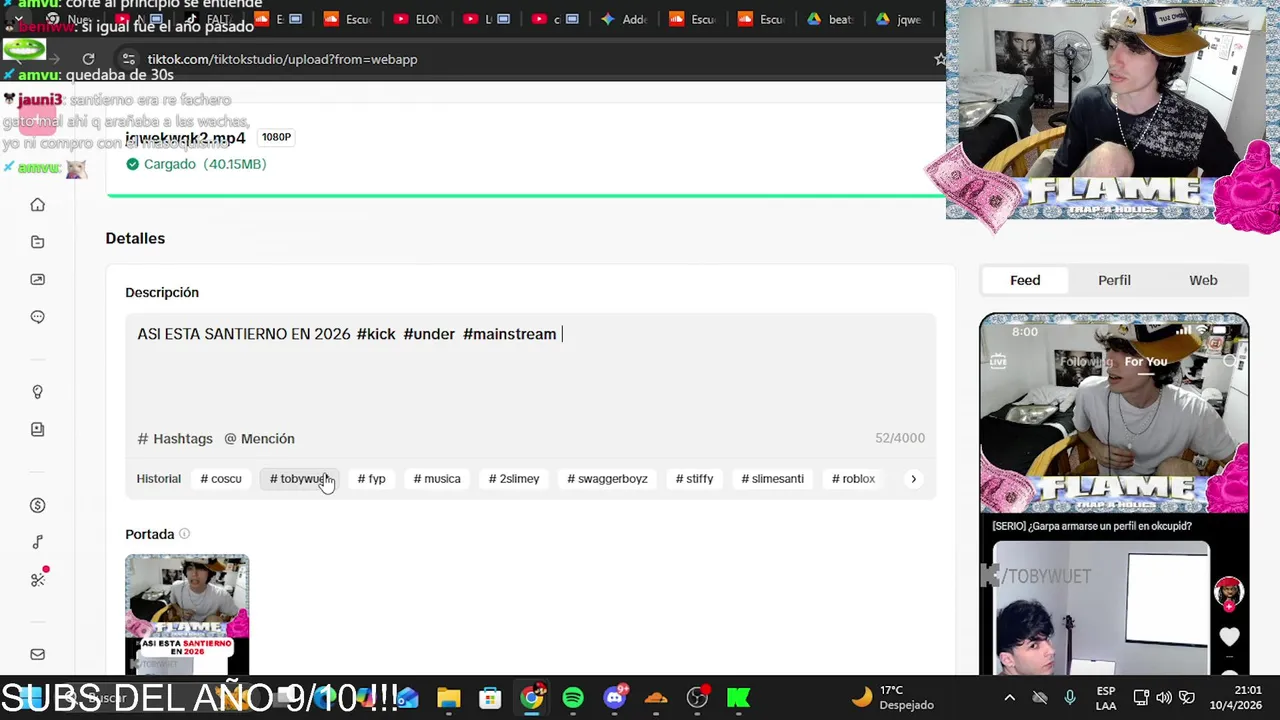Switch preview to the Feed tab
The image size is (1280, 720).
(1025, 280)
